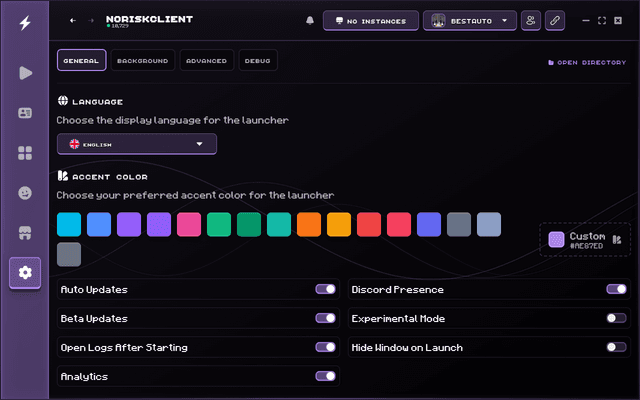Click the Language section heading

pyautogui.click(x=98, y=102)
